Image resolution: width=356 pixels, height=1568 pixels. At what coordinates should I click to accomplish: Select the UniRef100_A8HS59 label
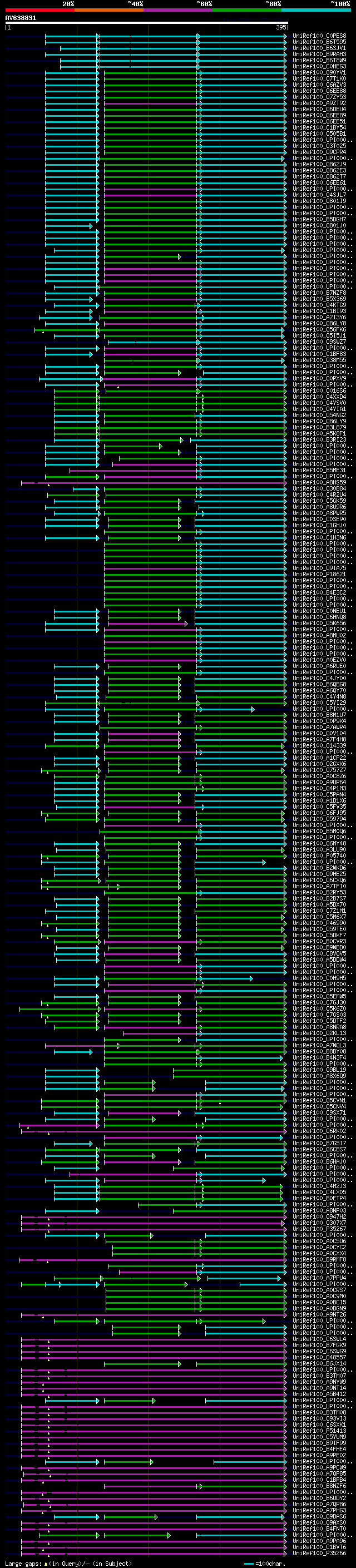click(319, 483)
